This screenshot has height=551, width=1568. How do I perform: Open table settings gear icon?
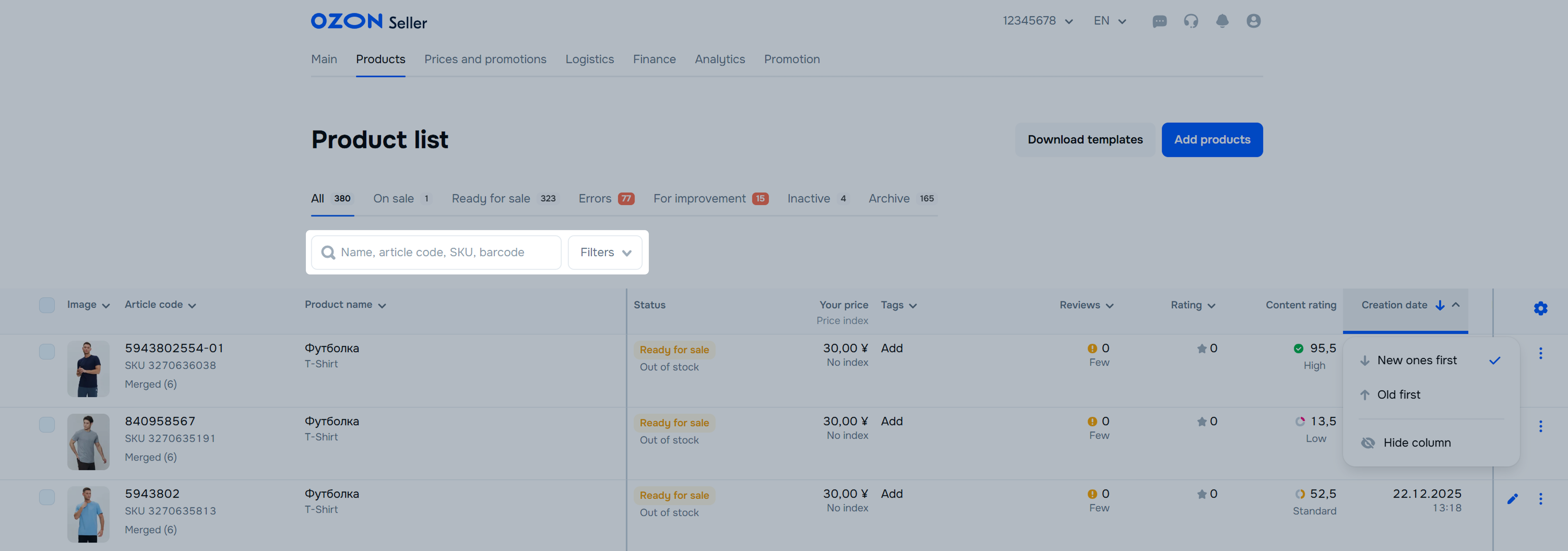click(1540, 308)
